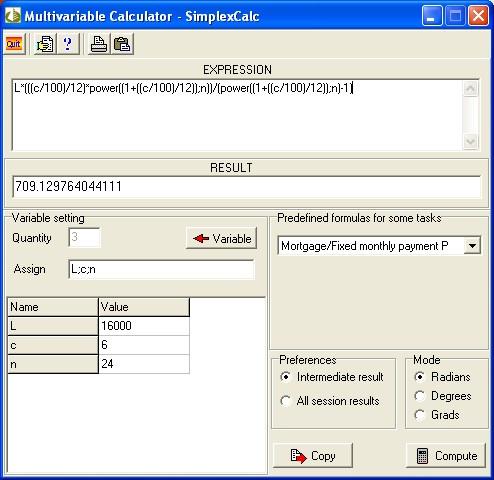Click the printer toolbar icon
Viewport: 494px width, 480px height.
(99, 44)
